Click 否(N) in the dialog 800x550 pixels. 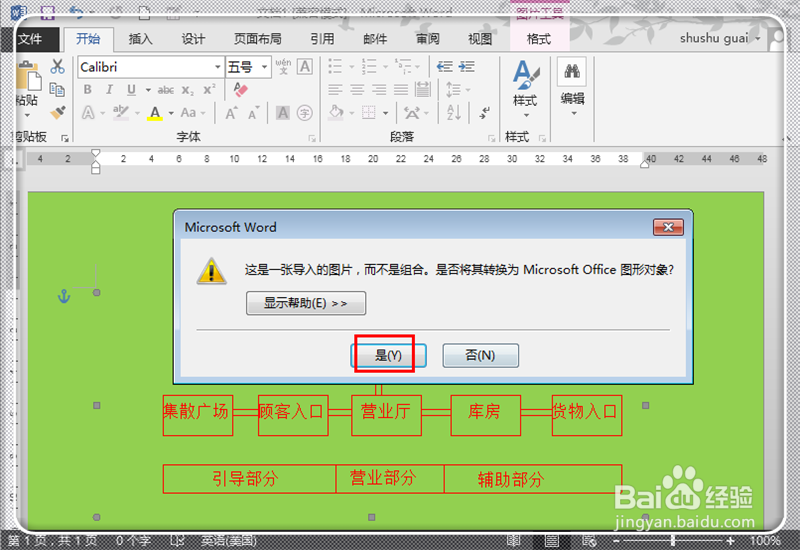tap(481, 356)
